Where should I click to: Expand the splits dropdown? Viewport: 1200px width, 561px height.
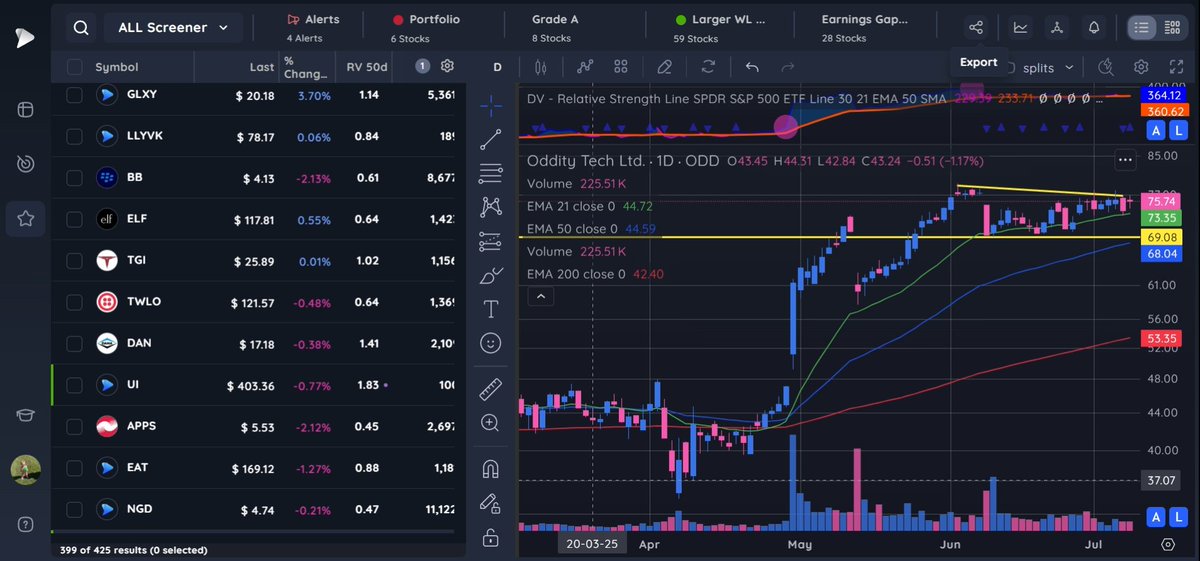pos(1047,67)
